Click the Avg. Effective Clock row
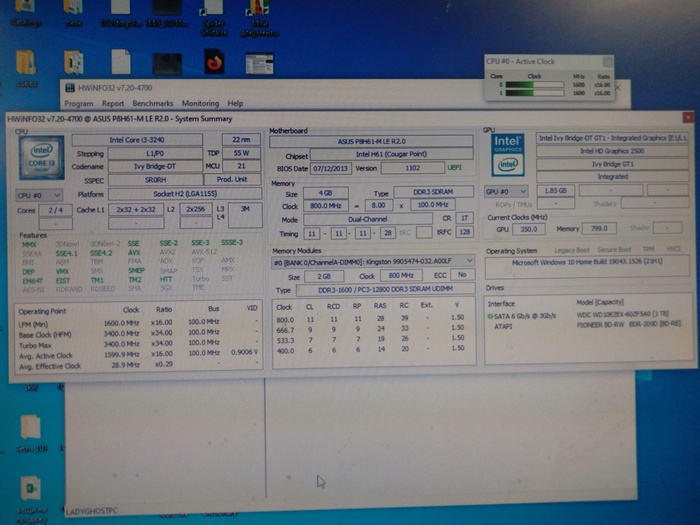The height and width of the screenshot is (525, 700). [138, 365]
